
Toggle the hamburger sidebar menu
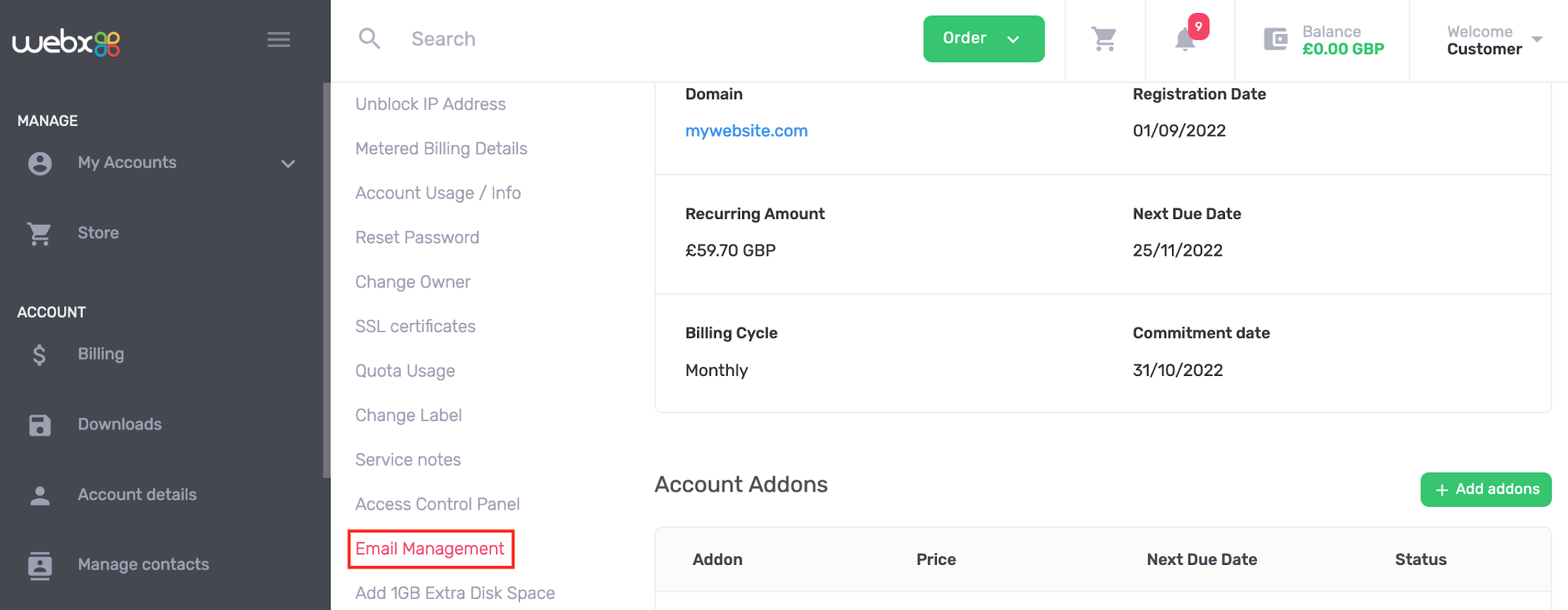[x=278, y=40]
